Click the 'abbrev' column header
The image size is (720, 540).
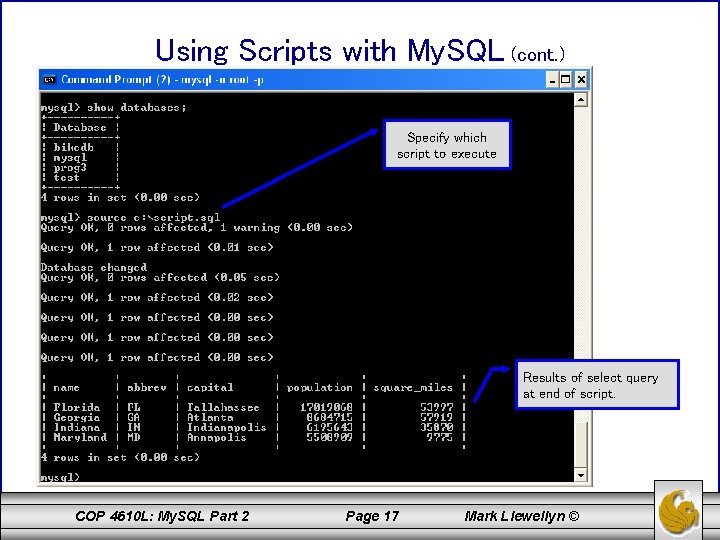click(x=146, y=388)
